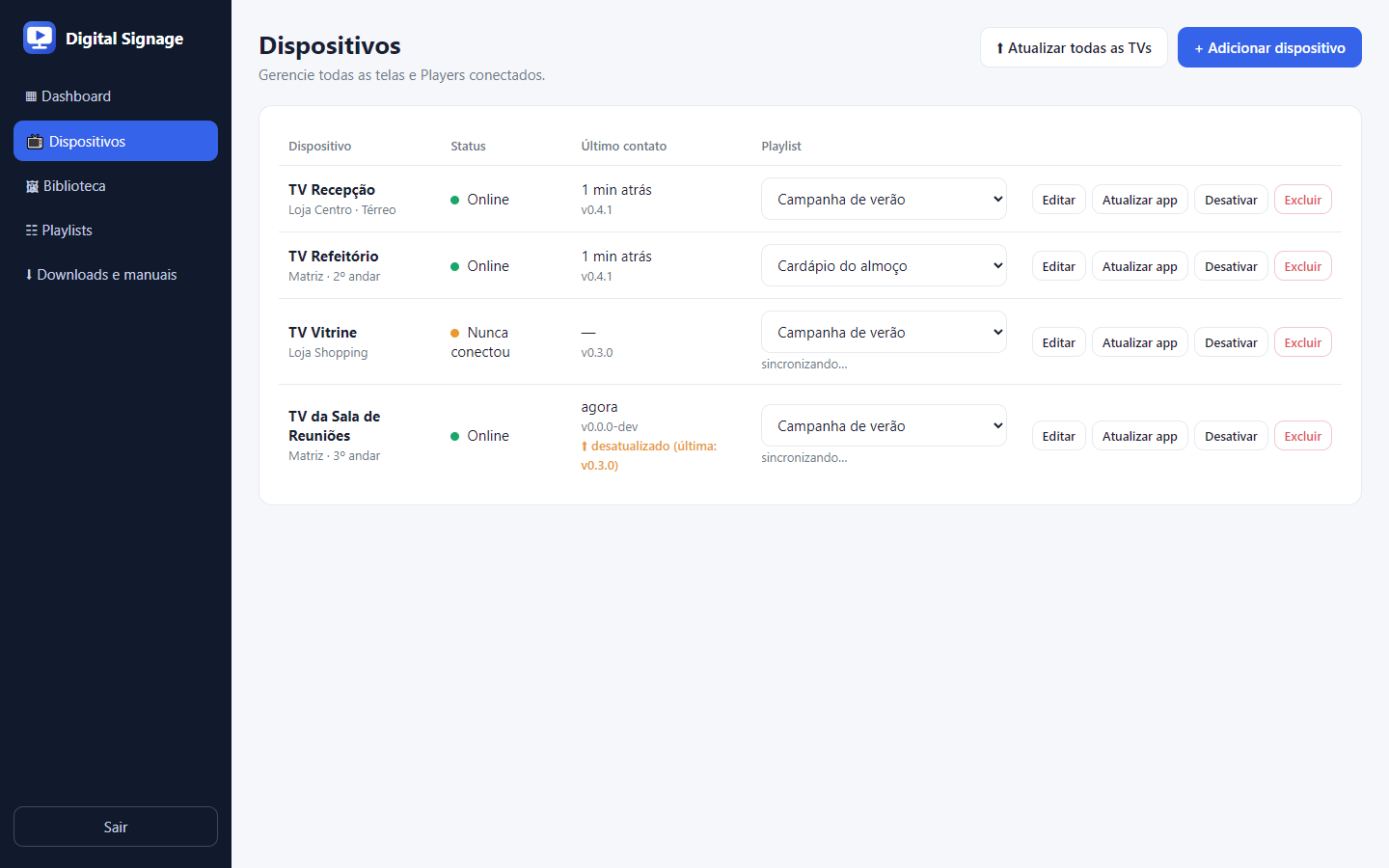
Task: Delete the TV Refeitório device
Action: click(x=1303, y=266)
